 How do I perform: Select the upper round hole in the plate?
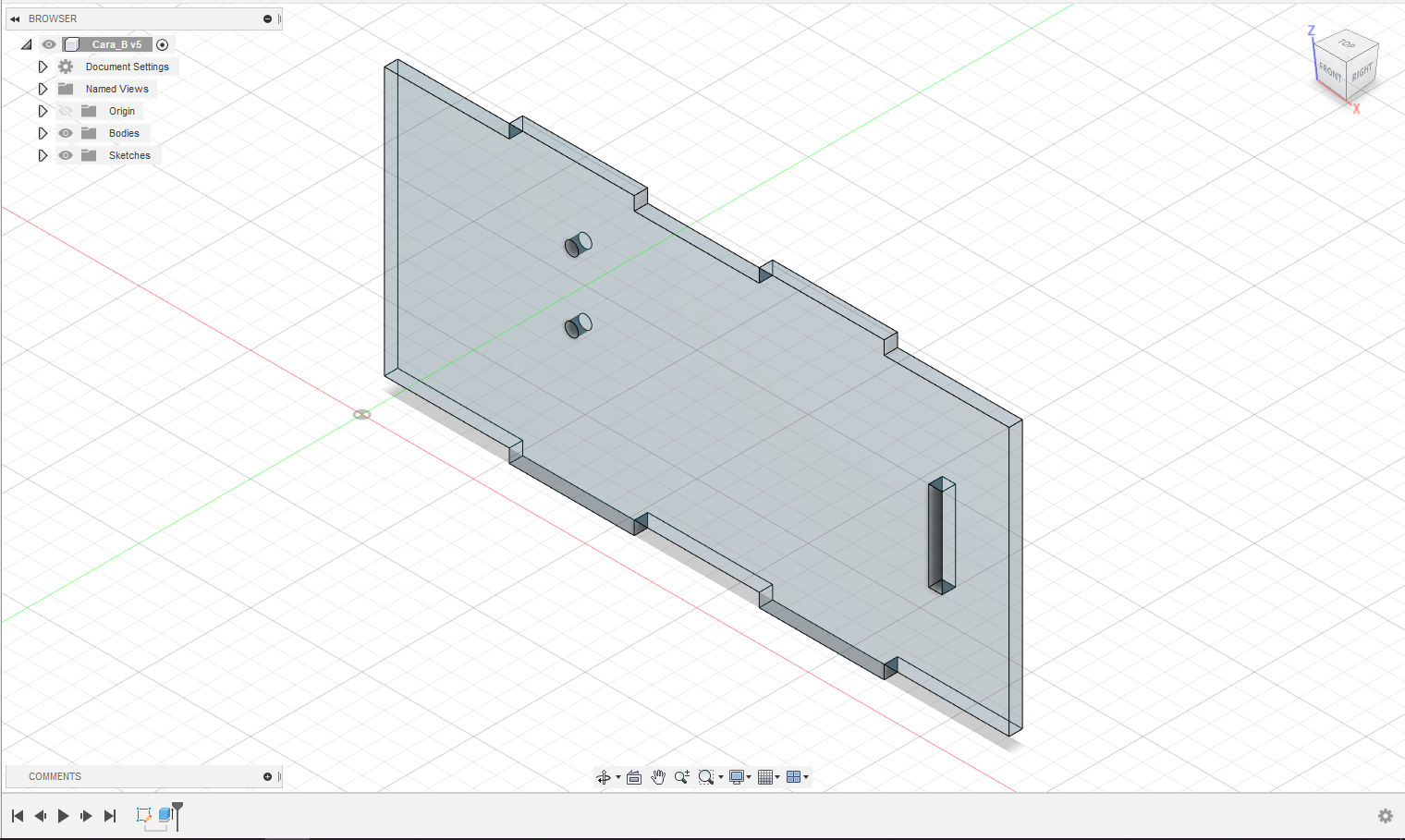(579, 245)
